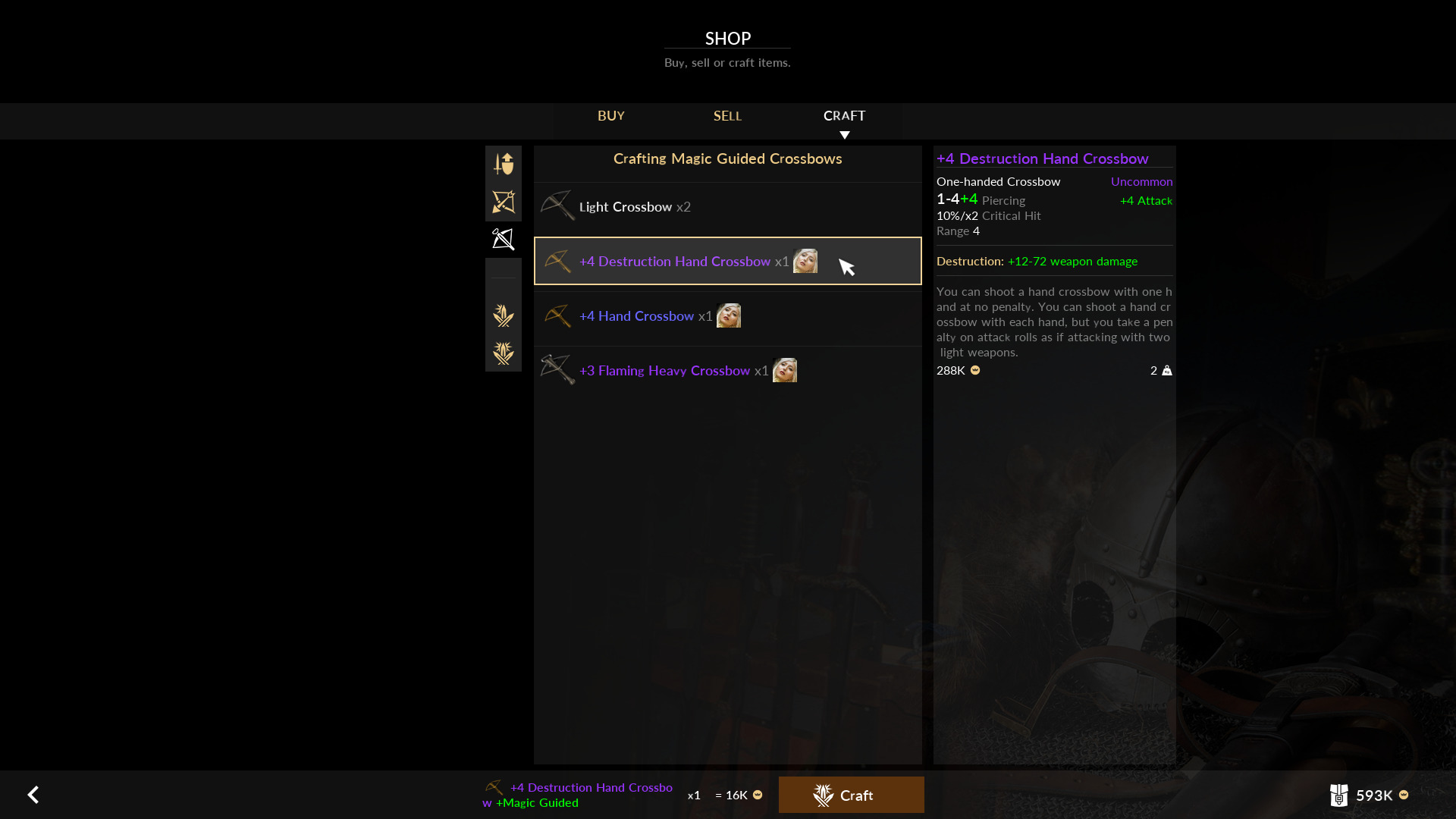The width and height of the screenshot is (1456, 819).
Task: Click the lower crossed swords enchant icon
Action: pos(504,353)
